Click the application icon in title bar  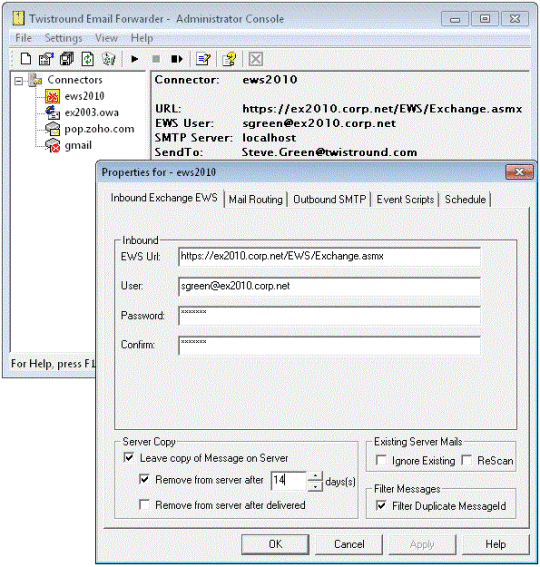pyautogui.click(x=18, y=18)
